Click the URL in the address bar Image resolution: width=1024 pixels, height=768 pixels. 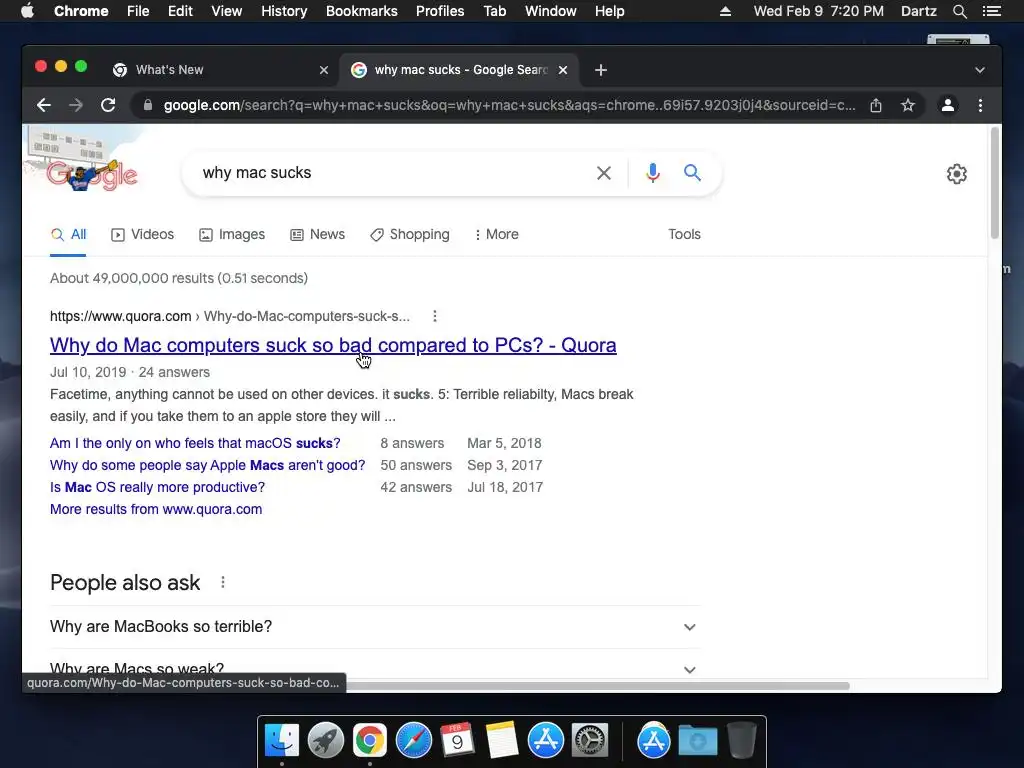tap(509, 105)
